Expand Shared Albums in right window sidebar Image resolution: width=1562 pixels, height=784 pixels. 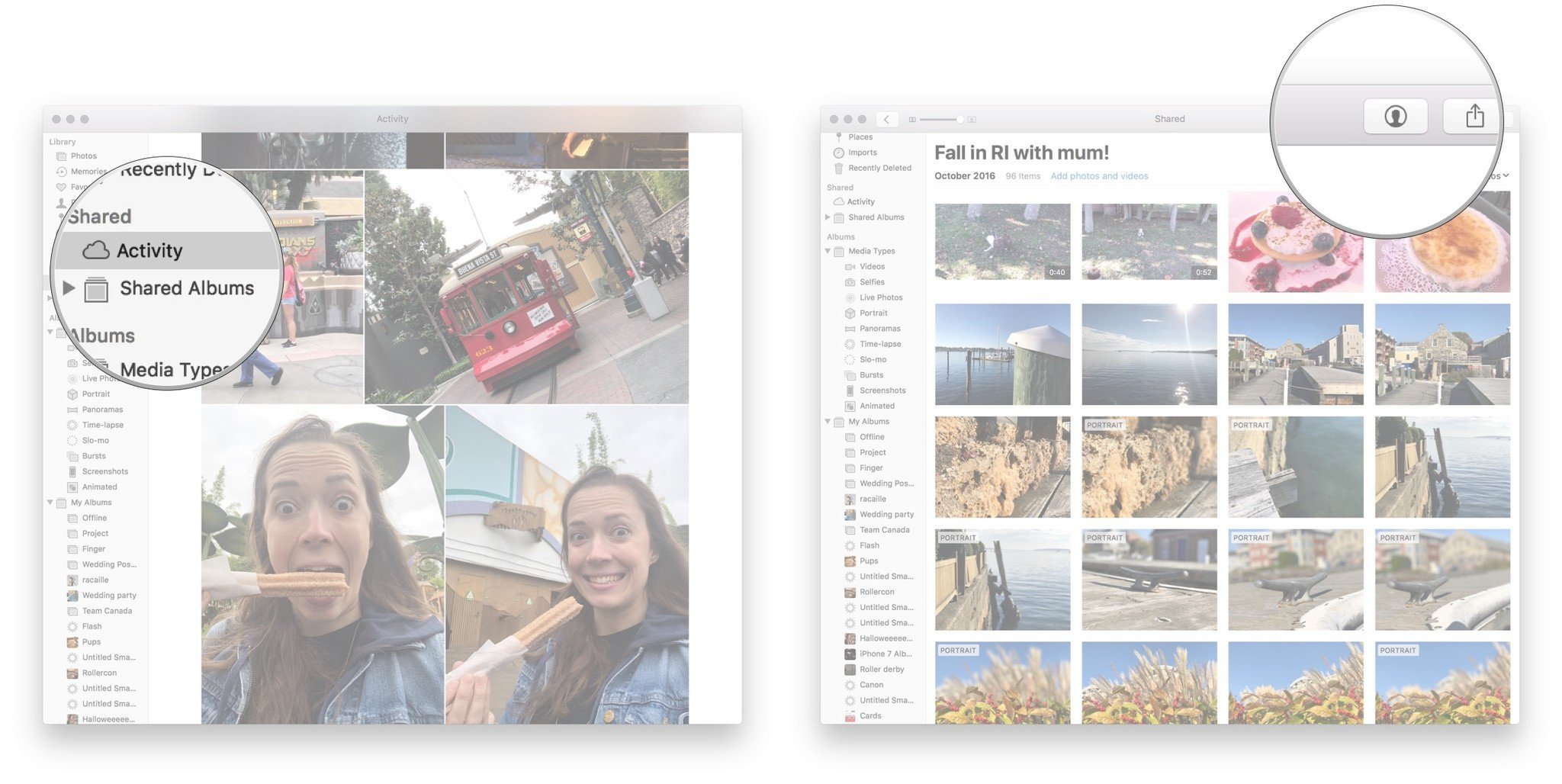pos(828,217)
